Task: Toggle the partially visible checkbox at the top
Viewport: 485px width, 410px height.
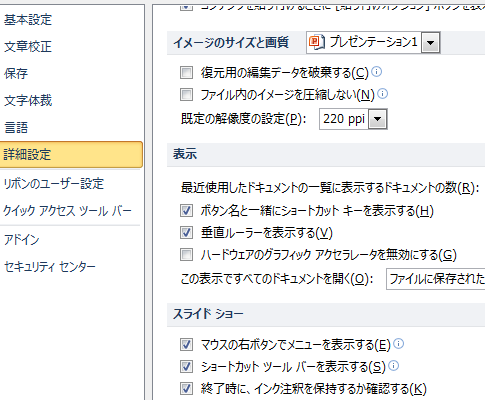Action: click(186, 7)
